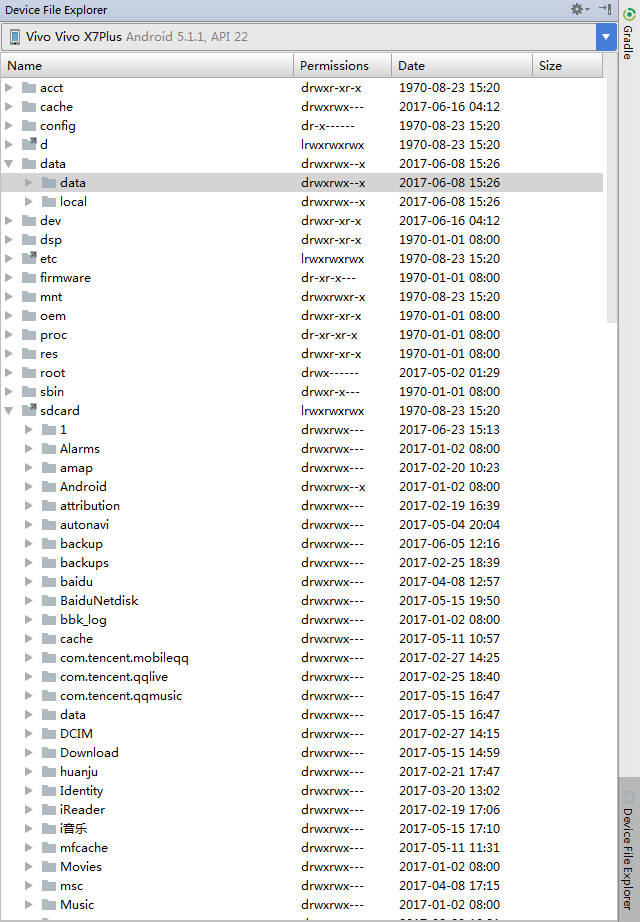Screen dimensions: 640x922
Task: Select the highlighted data subfolder row
Action: coord(302,182)
